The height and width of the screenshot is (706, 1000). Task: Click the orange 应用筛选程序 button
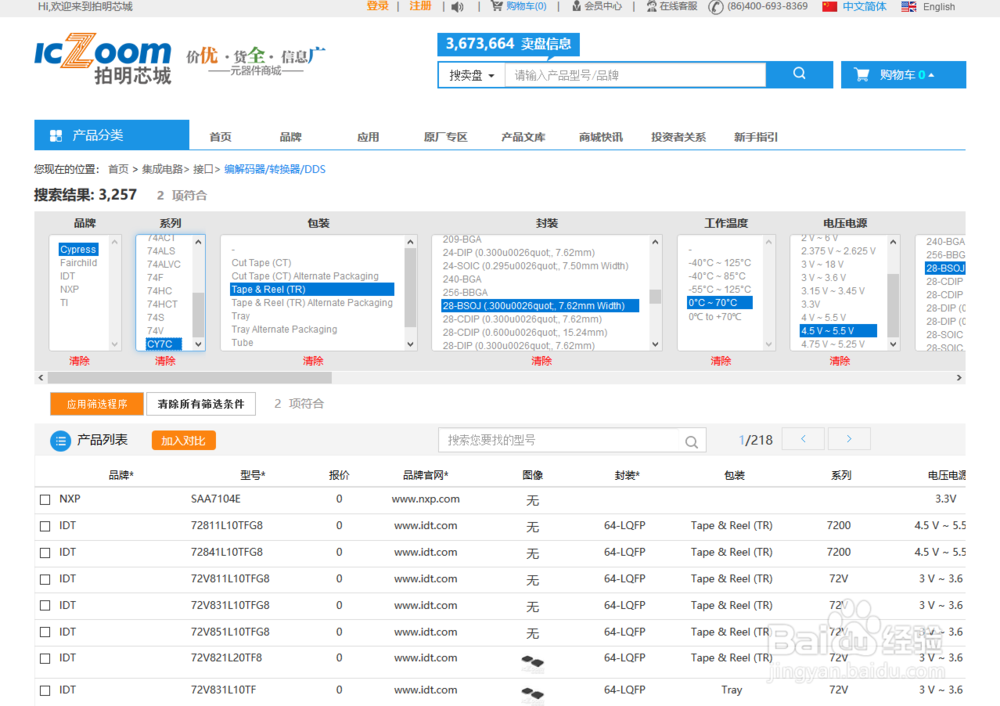[97, 404]
